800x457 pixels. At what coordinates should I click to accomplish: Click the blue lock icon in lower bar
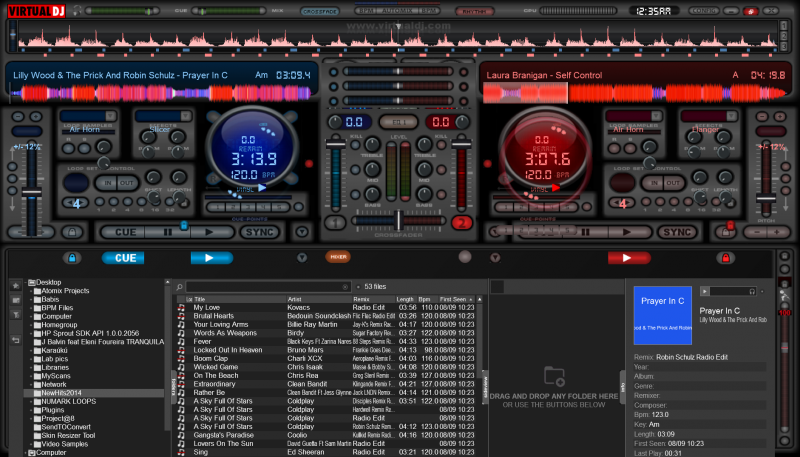(x=72, y=258)
